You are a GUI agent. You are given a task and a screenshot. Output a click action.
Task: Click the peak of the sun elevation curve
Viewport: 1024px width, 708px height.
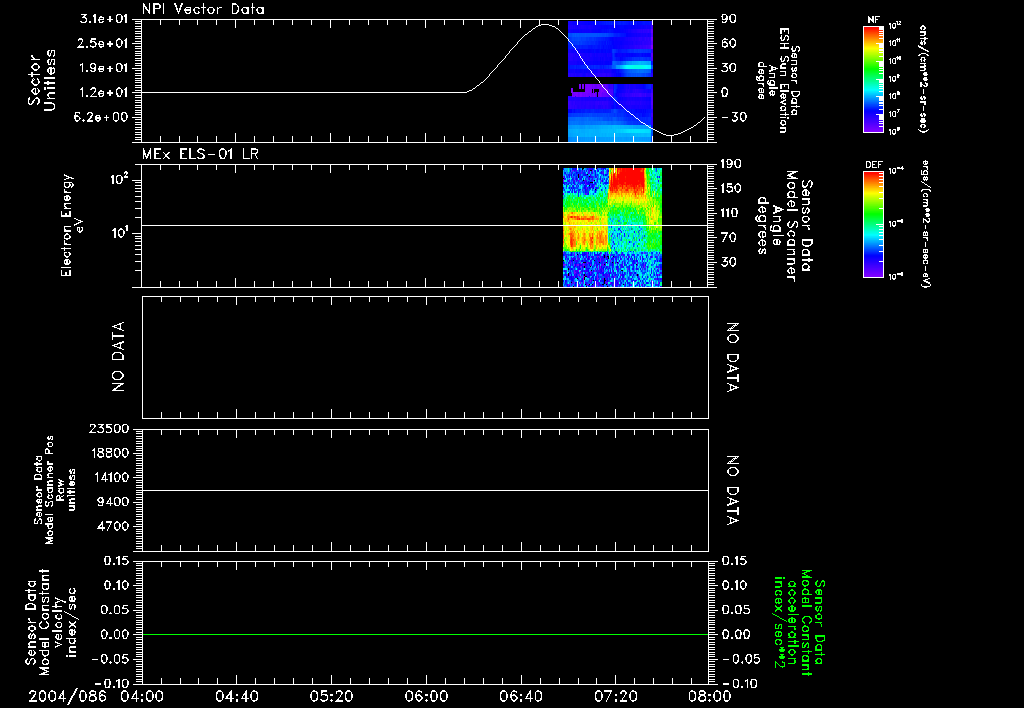[546, 25]
